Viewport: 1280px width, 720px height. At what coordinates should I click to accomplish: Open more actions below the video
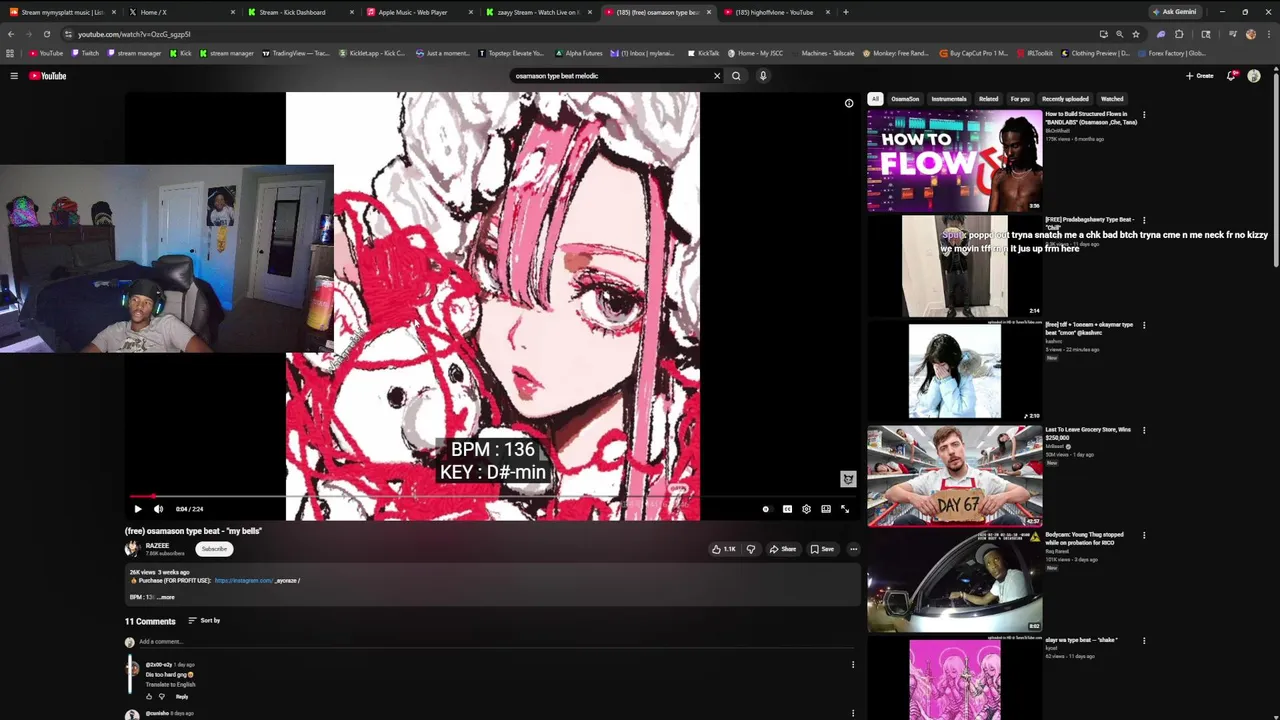point(853,549)
